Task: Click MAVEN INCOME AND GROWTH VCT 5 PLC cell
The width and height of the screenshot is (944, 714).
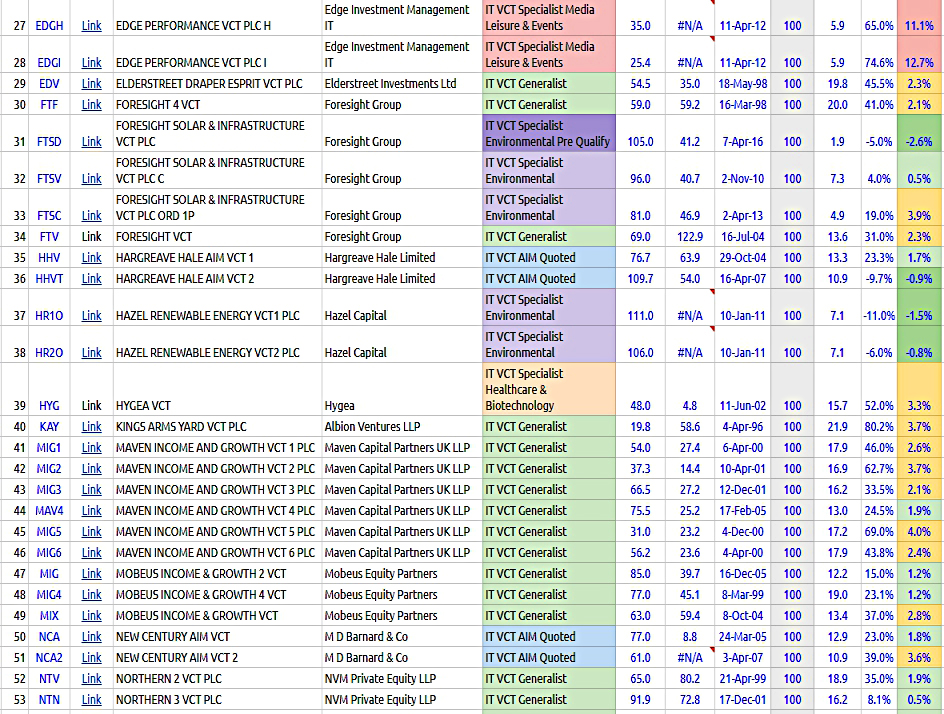Action: 217,532
